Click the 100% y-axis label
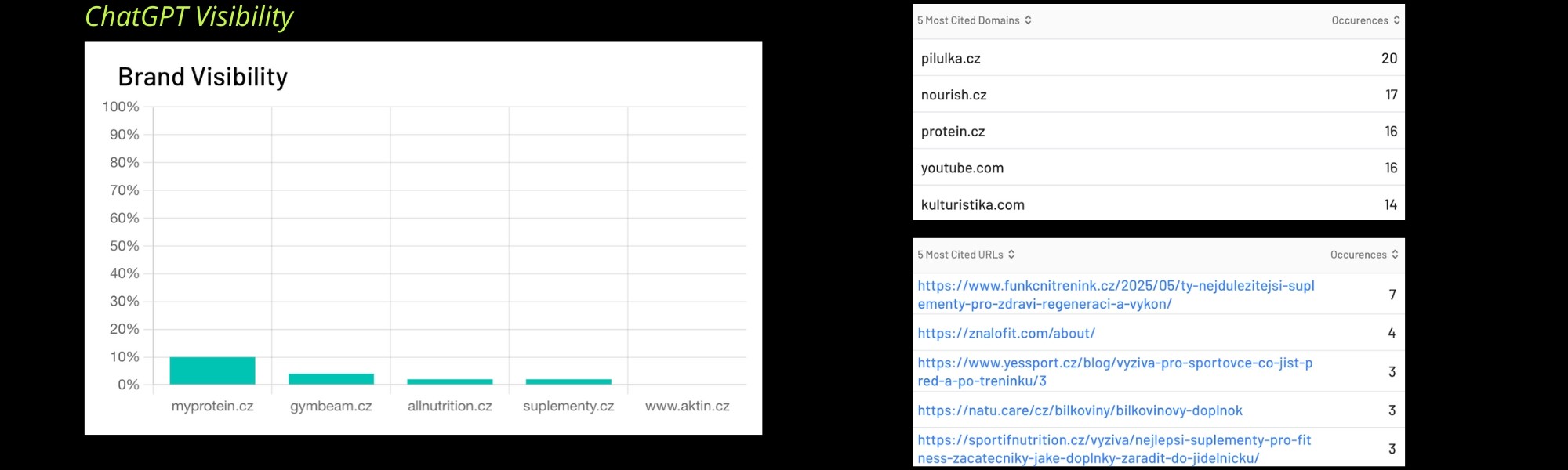The image size is (1568, 470). (x=121, y=107)
